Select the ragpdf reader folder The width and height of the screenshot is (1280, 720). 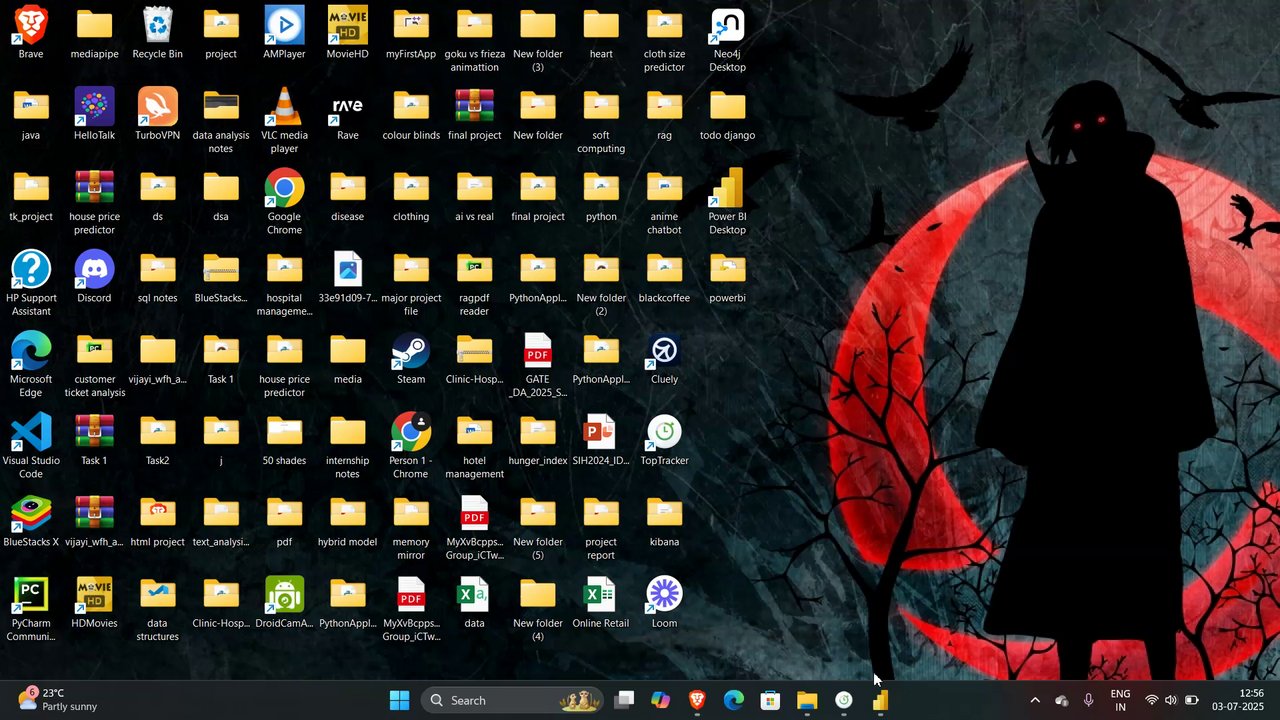(x=474, y=283)
